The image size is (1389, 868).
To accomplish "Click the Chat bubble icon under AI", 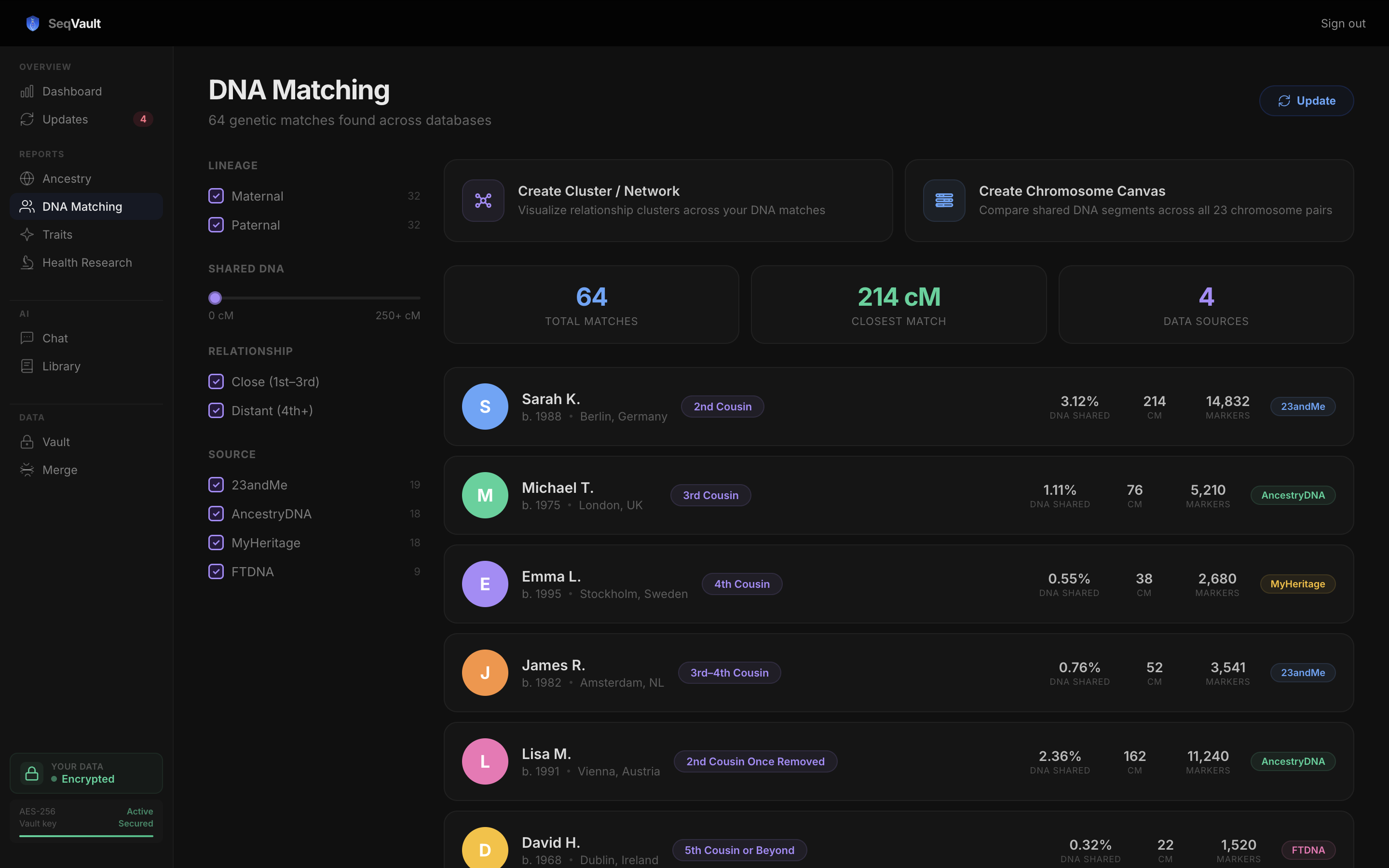I will coord(27,338).
